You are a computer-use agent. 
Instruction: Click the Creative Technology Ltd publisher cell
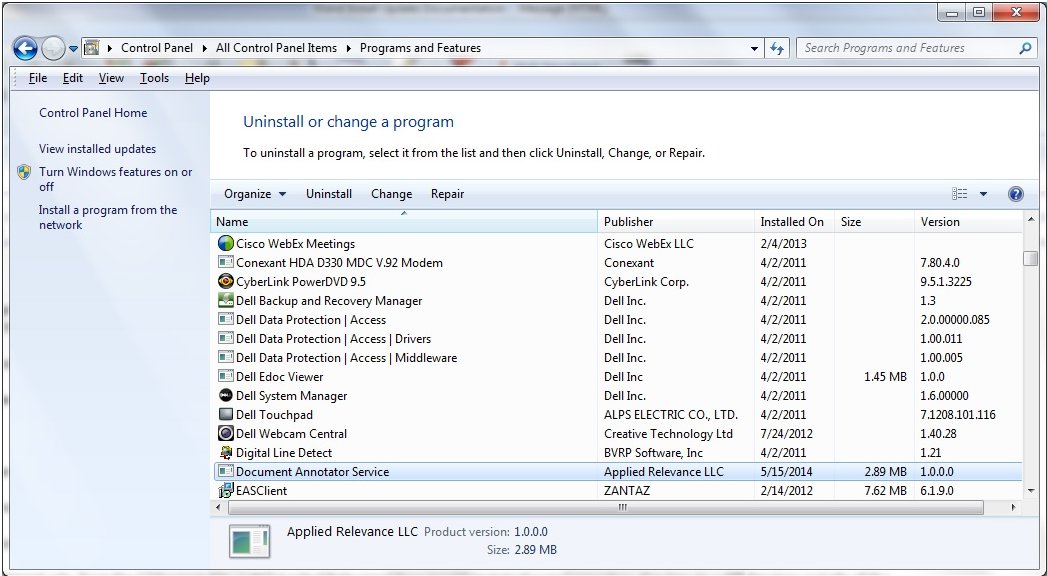668,433
